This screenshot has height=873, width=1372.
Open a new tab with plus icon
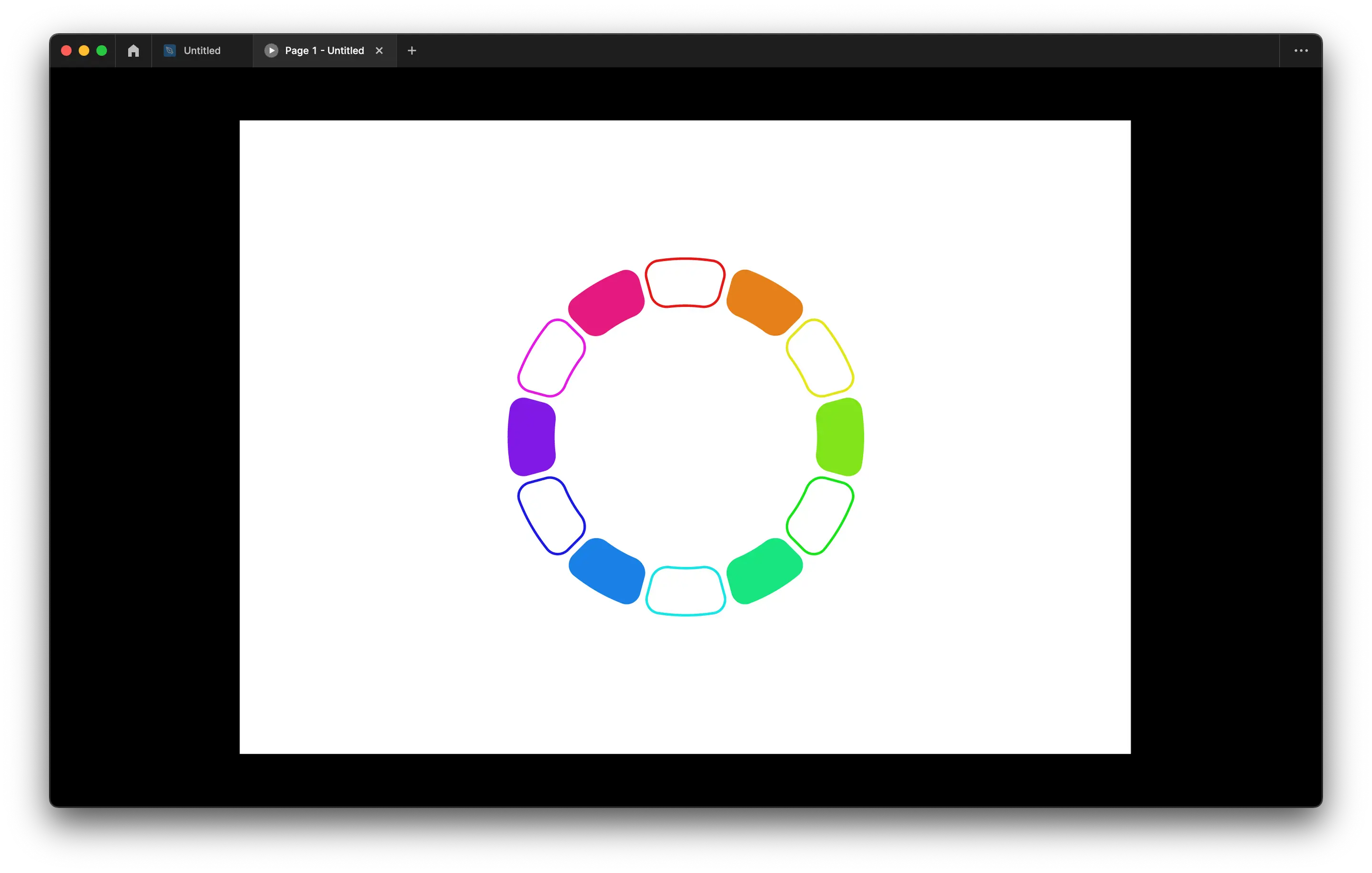(x=412, y=51)
